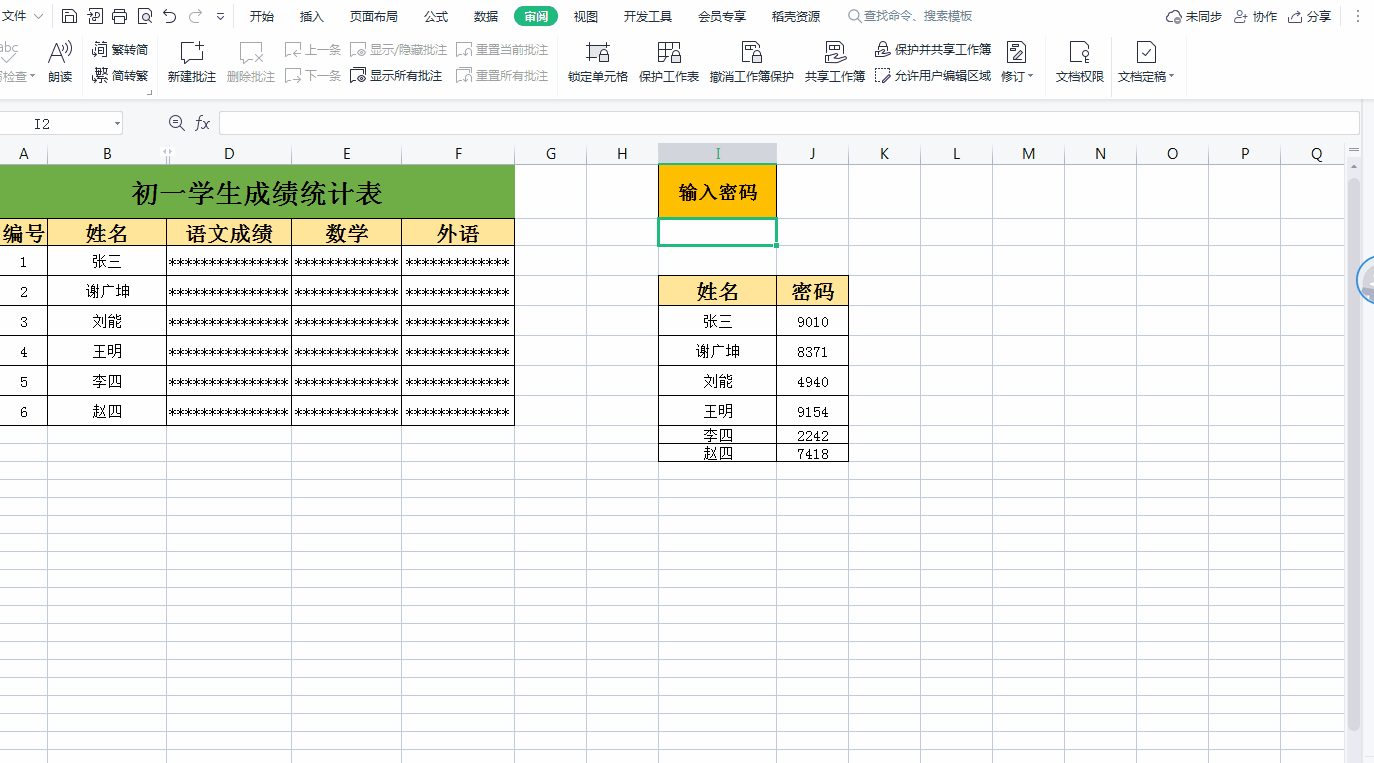Click the formula bar input field
Screen dimensions: 1374x763
point(789,123)
